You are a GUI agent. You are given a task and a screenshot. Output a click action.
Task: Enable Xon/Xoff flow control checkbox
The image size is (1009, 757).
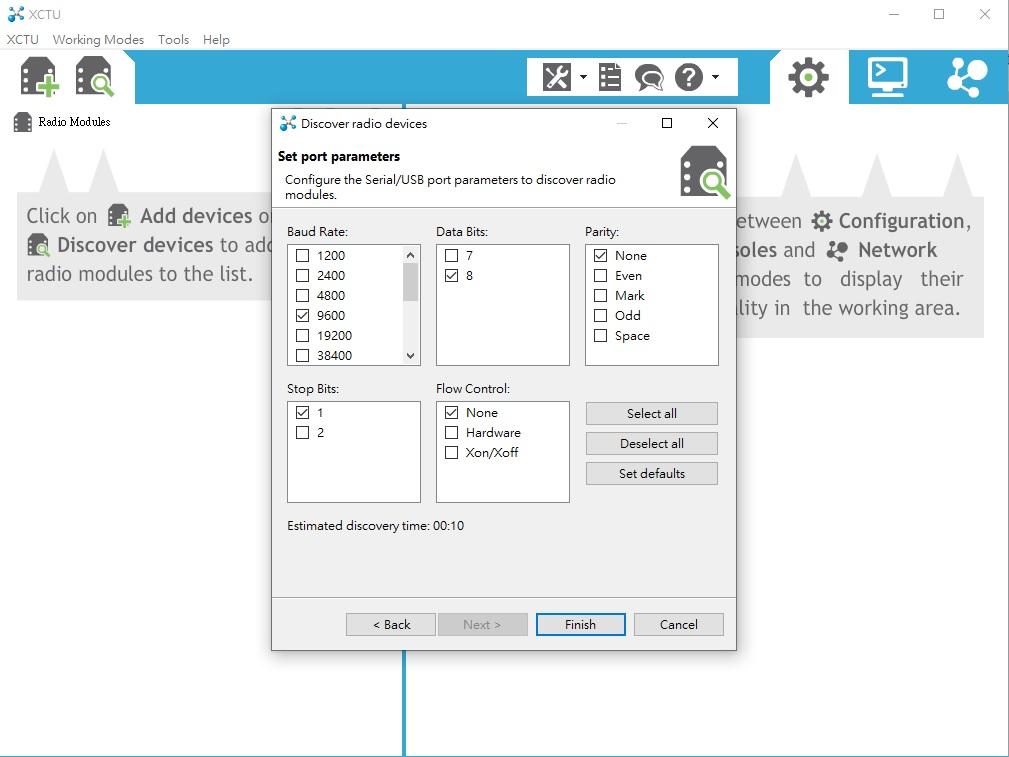tap(452, 453)
